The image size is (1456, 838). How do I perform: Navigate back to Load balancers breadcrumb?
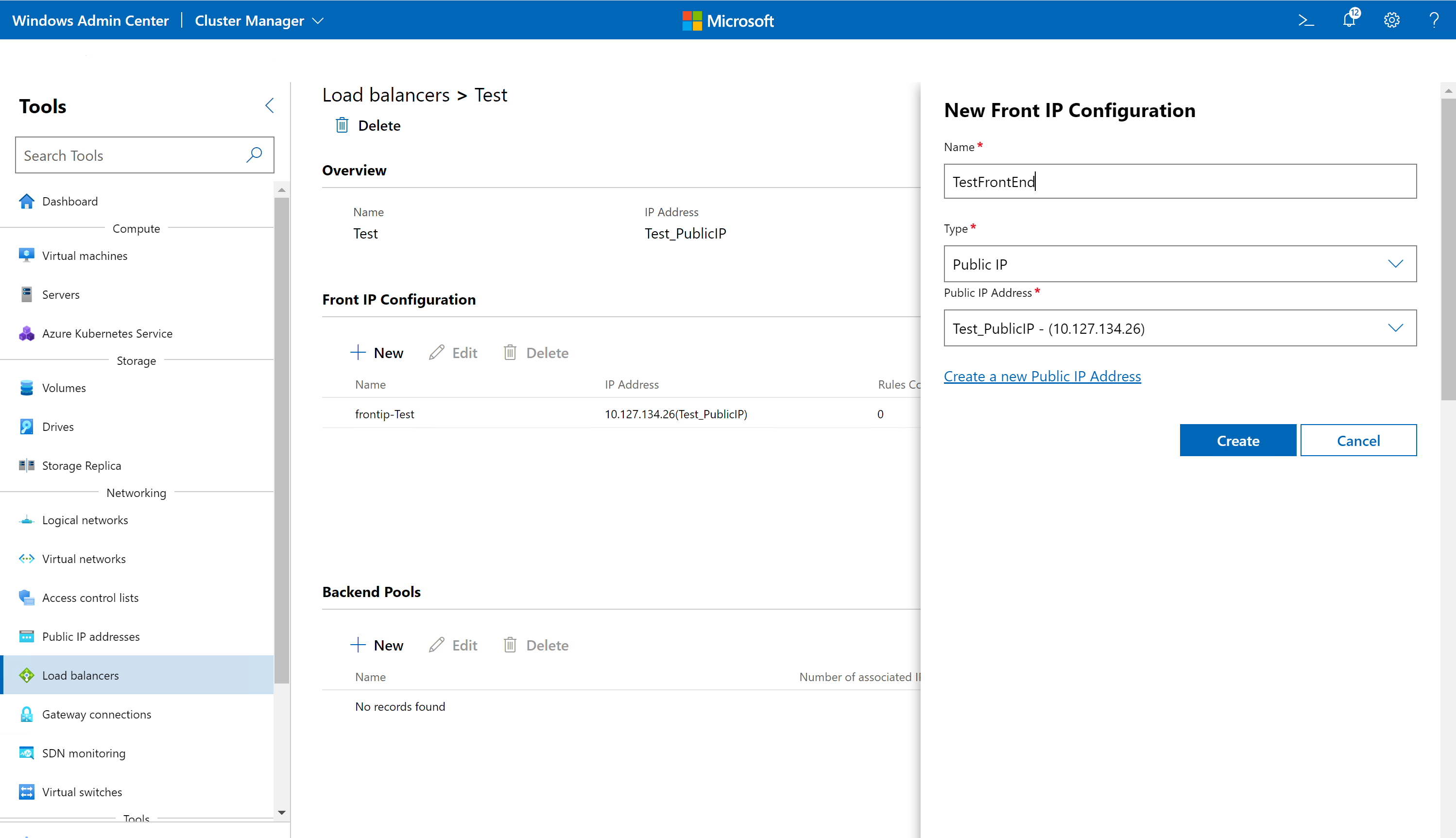[x=386, y=94]
